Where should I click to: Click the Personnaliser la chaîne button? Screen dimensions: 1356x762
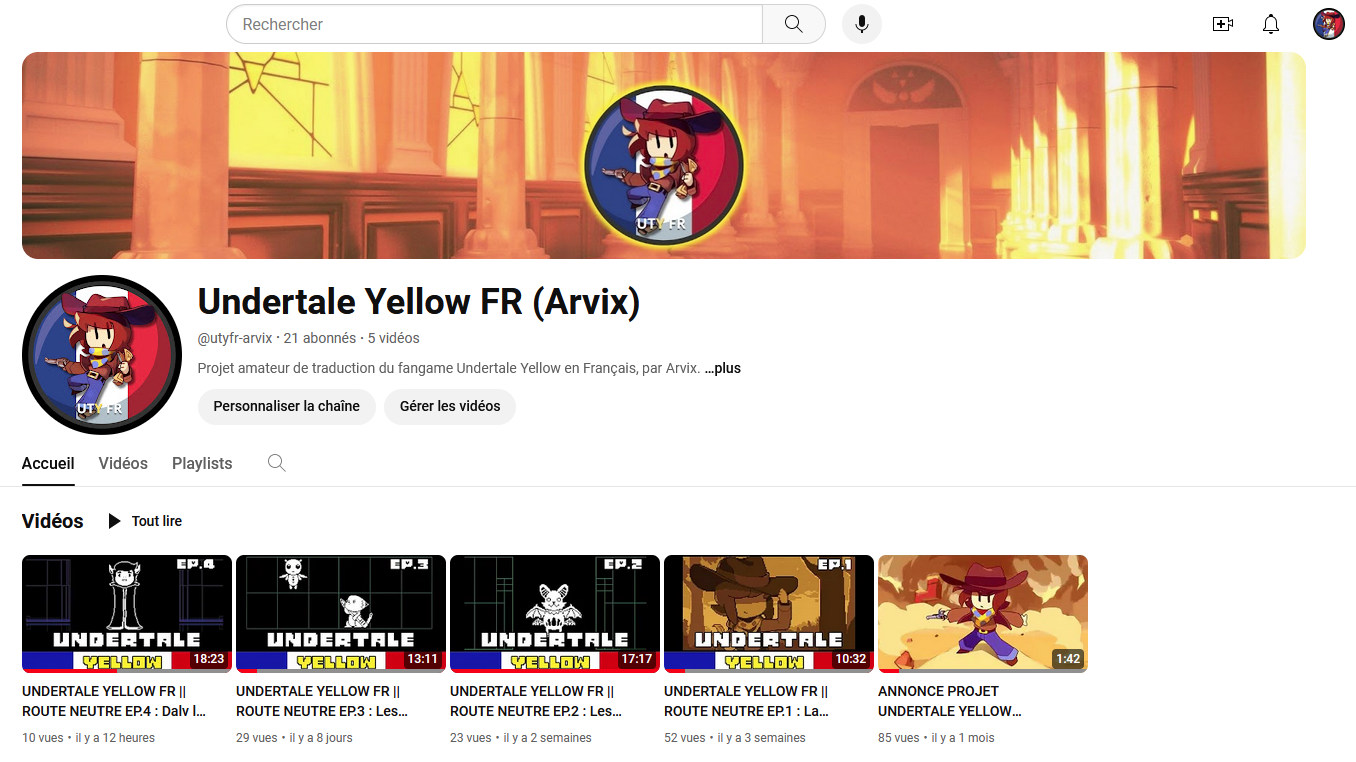click(x=287, y=407)
